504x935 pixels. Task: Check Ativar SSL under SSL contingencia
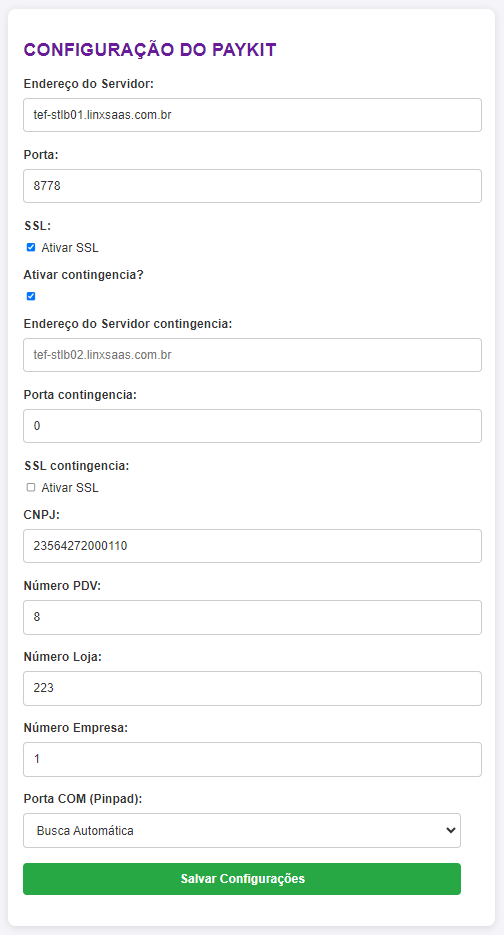(31, 488)
